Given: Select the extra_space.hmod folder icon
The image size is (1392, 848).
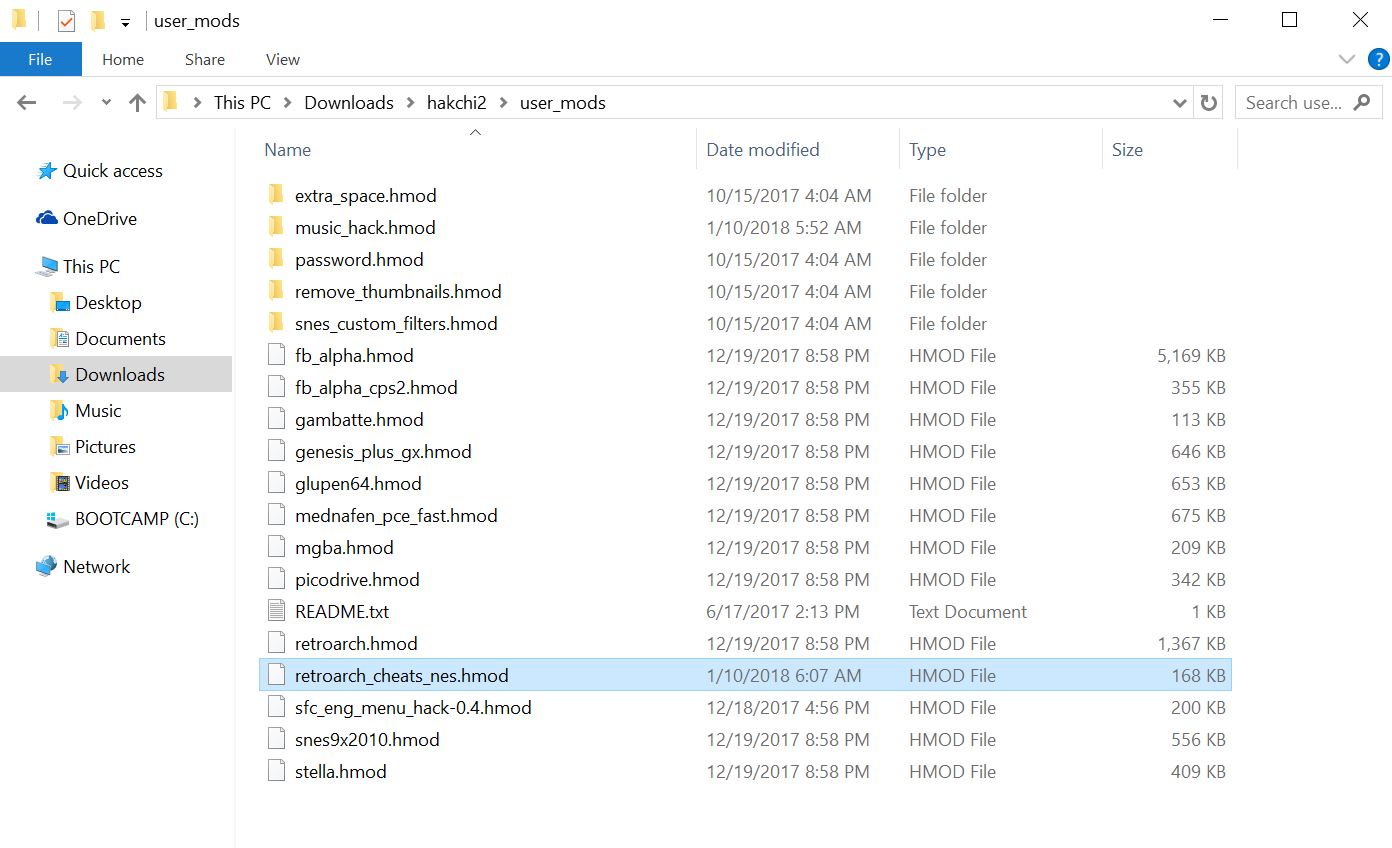Looking at the screenshot, I should (277, 195).
